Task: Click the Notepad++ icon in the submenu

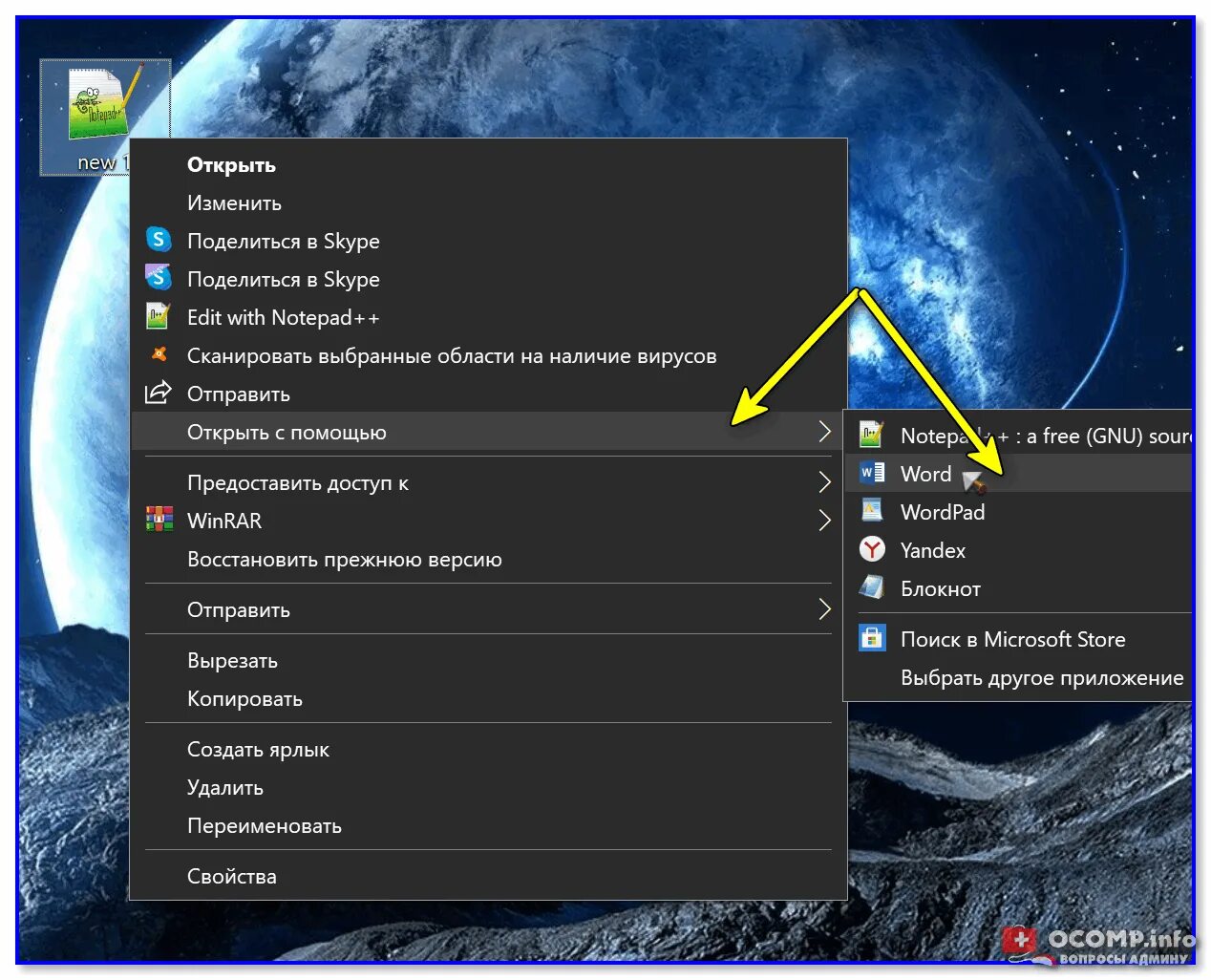Action: click(871, 435)
